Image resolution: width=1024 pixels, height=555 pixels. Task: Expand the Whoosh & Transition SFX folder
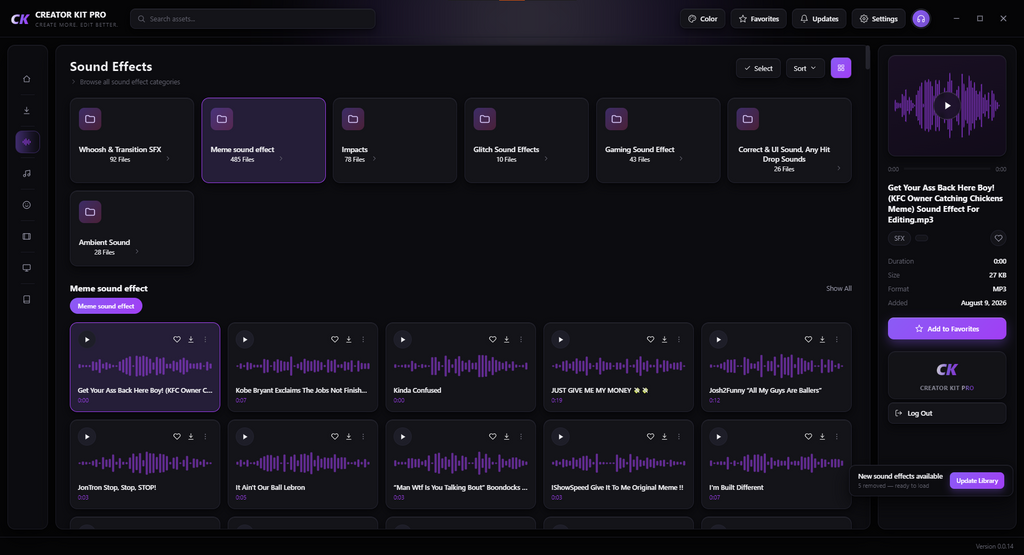pyautogui.click(x=168, y=159)
